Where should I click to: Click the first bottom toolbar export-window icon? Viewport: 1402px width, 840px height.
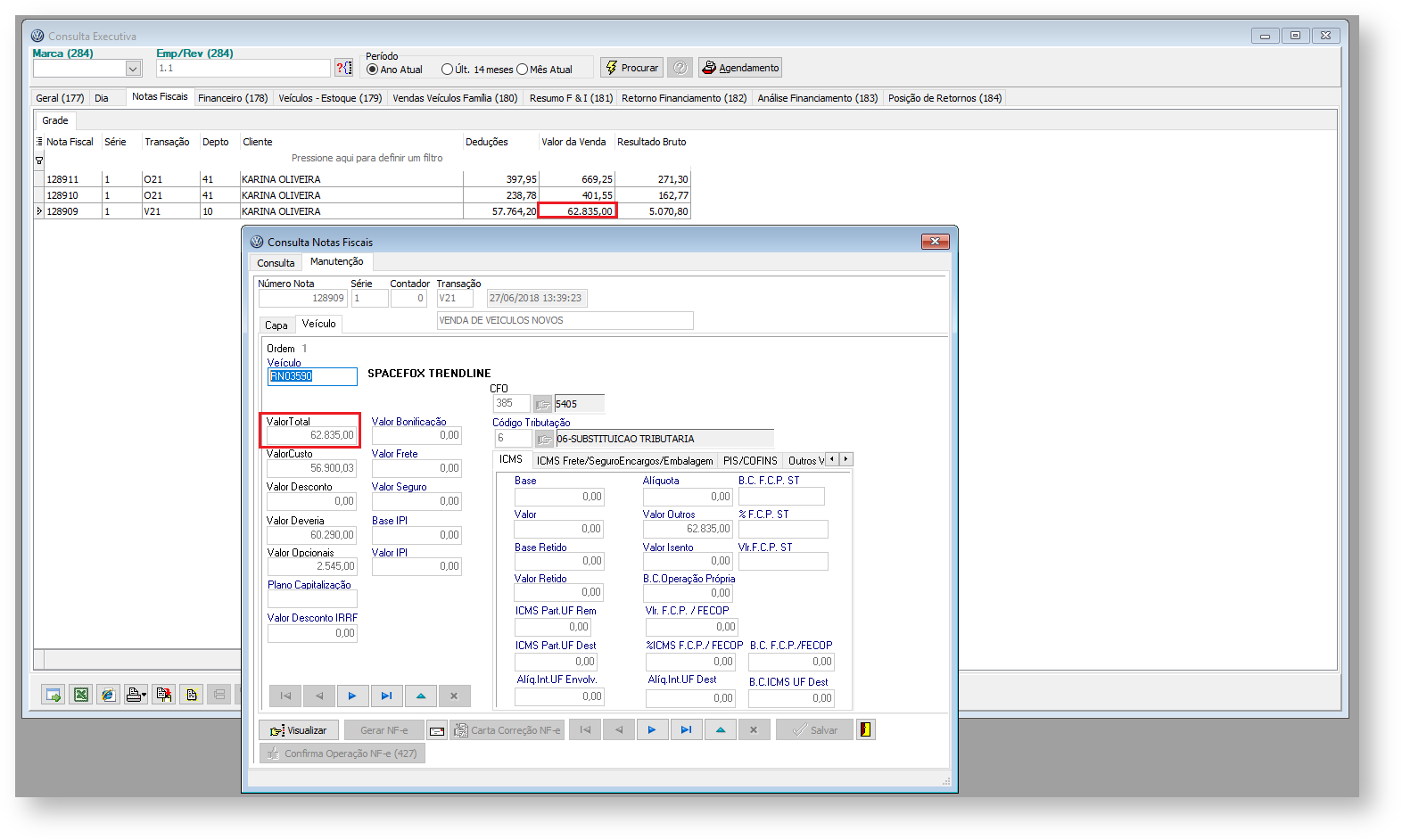tap(54, 695)
